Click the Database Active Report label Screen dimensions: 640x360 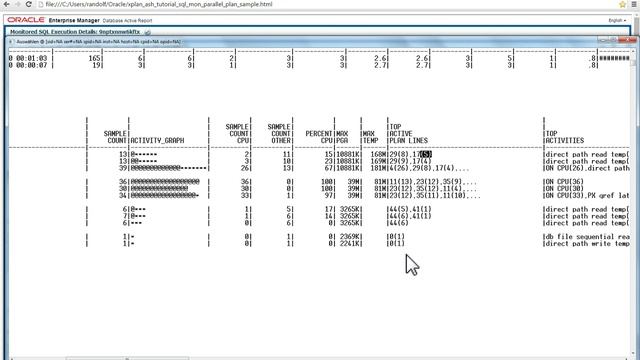(127, 20)
